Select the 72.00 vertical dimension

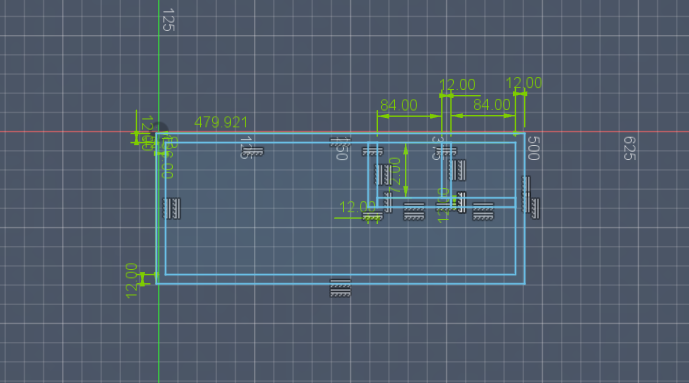(395, 175)
